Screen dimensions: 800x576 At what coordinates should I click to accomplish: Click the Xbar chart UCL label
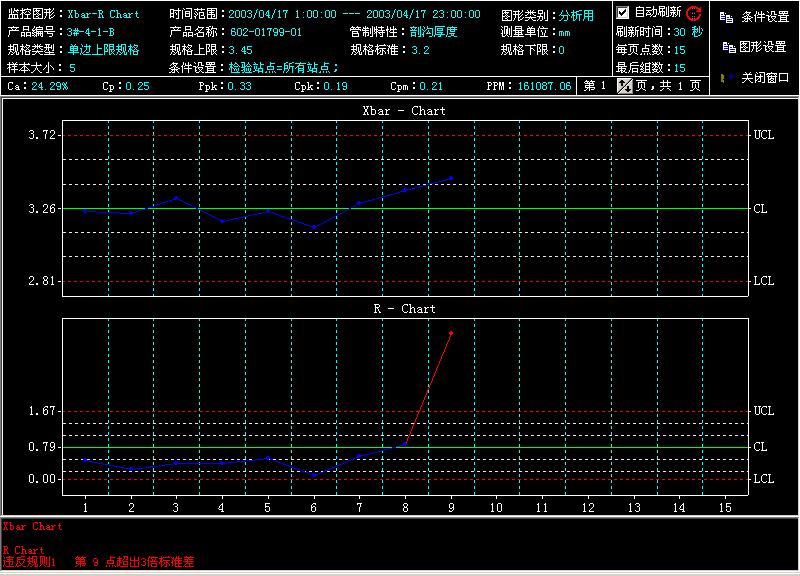(x=764, y=135)
